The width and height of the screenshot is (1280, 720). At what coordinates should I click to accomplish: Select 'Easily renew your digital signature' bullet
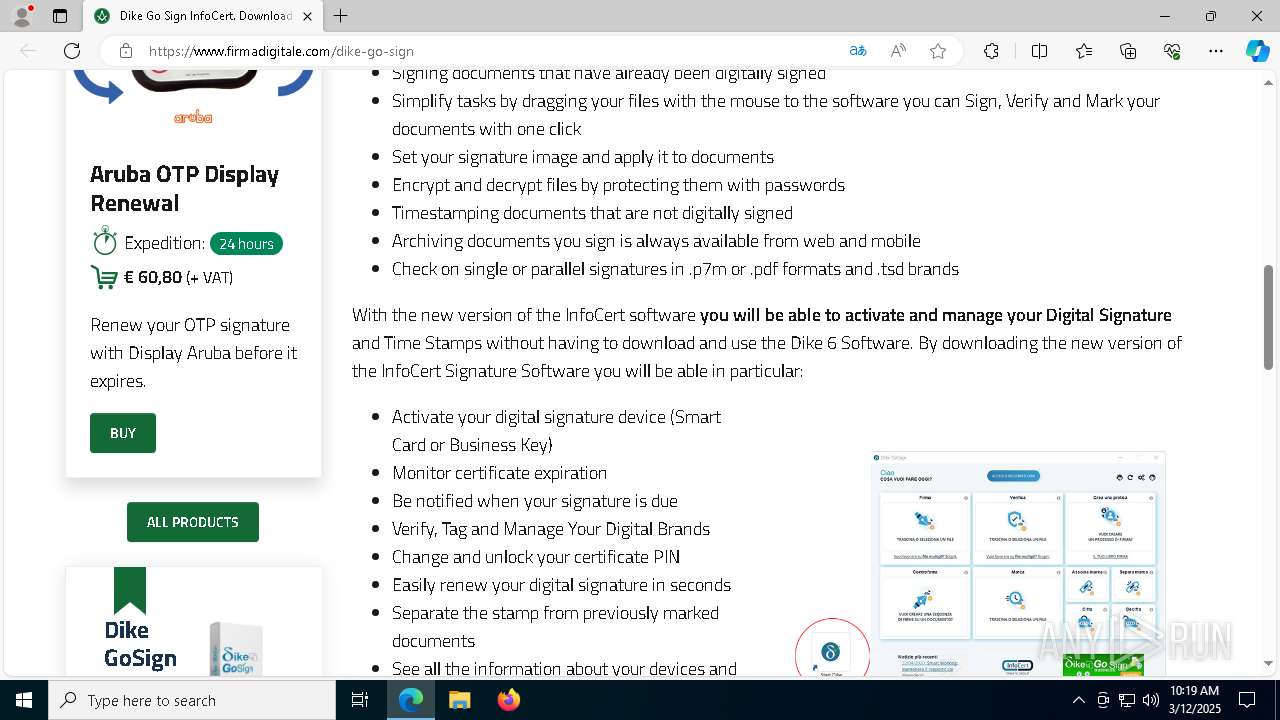pos(561,584)
